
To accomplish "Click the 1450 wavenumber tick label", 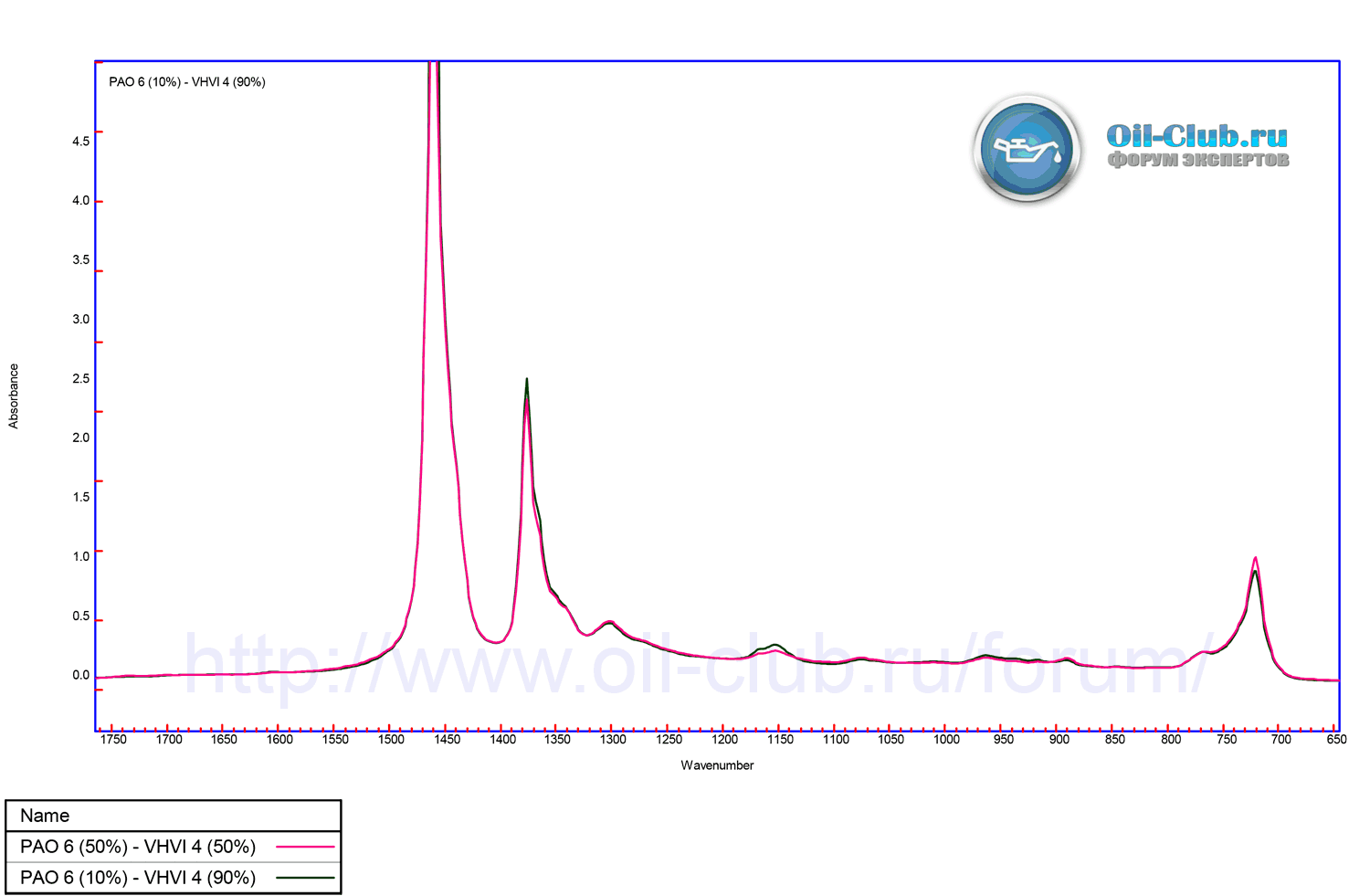I will point(447,740).
